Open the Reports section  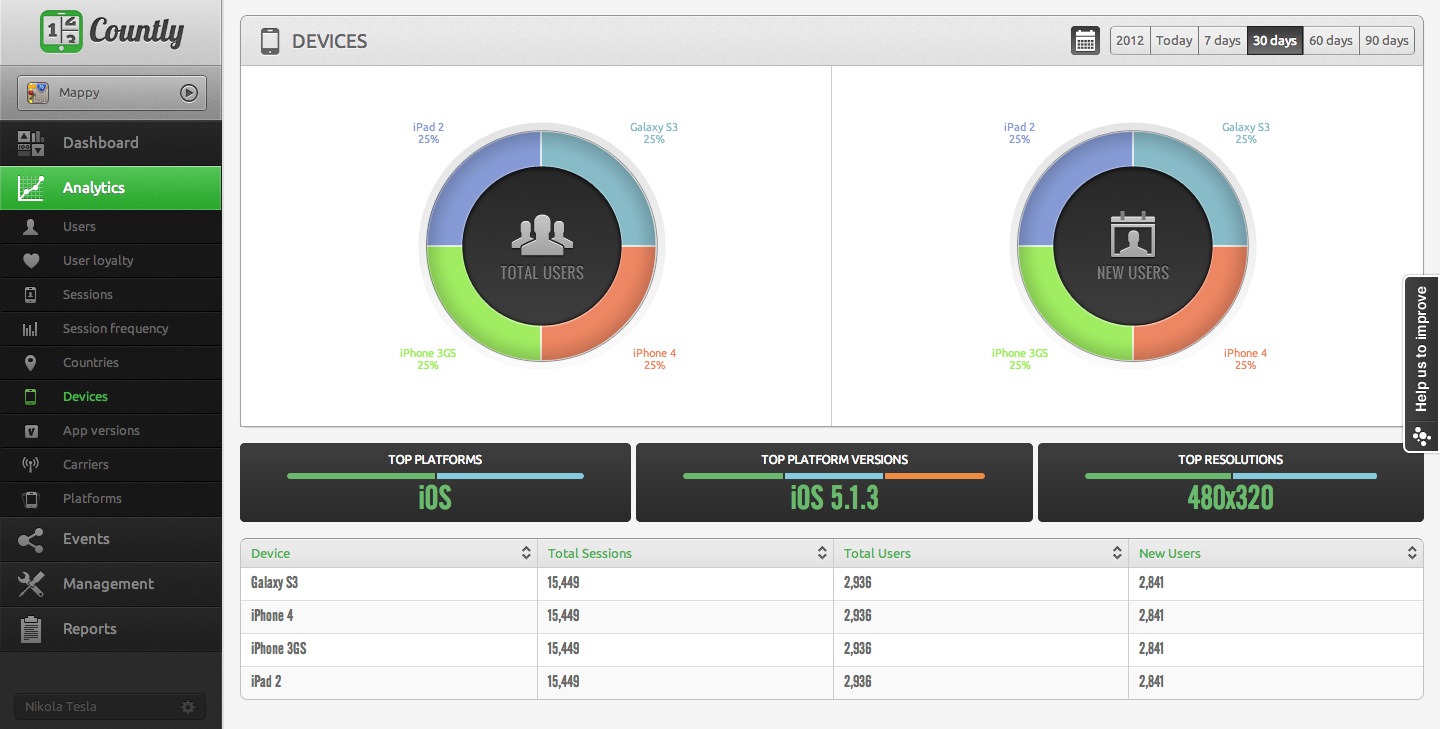click(x=110, y=629)
